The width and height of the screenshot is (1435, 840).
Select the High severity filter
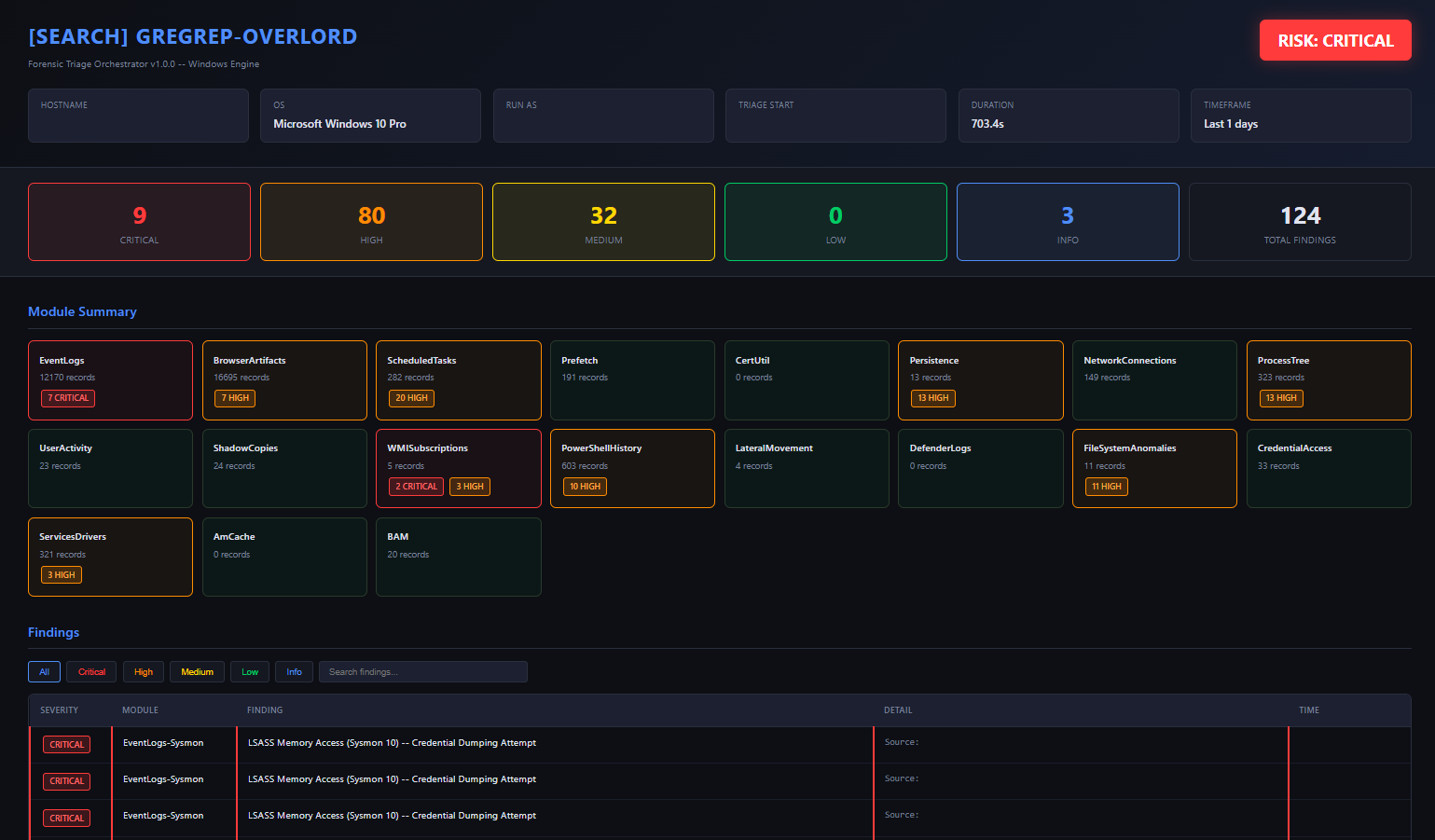[x=144, y=671]
